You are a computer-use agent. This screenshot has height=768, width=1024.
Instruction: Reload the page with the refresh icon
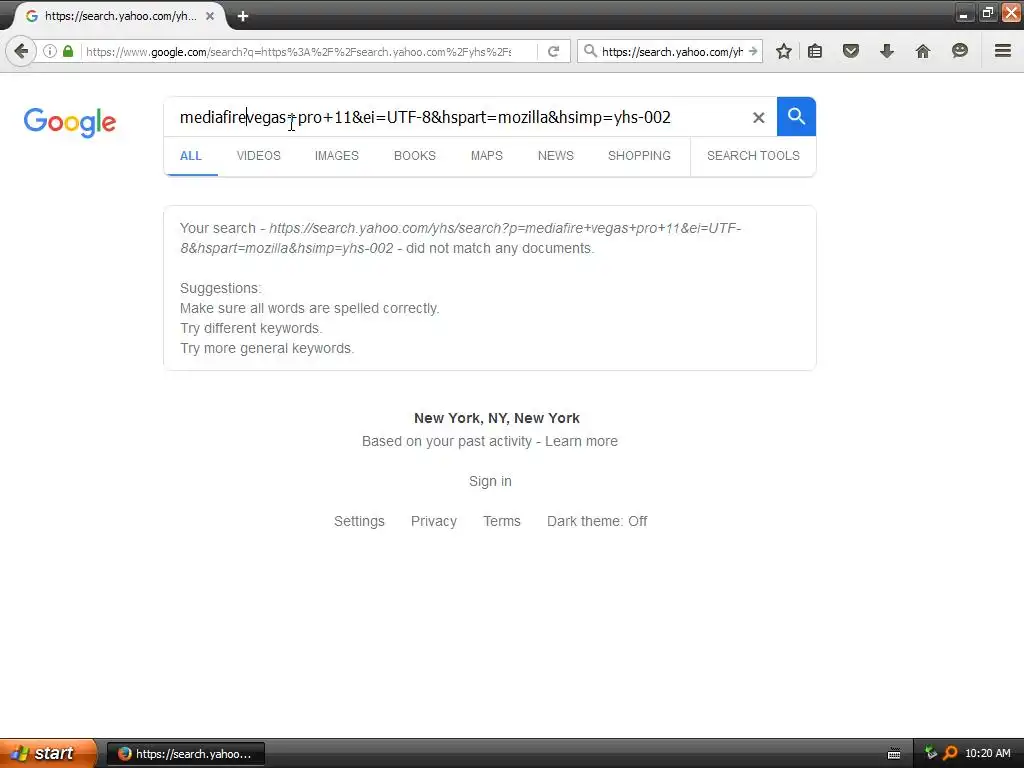[553, 51]
